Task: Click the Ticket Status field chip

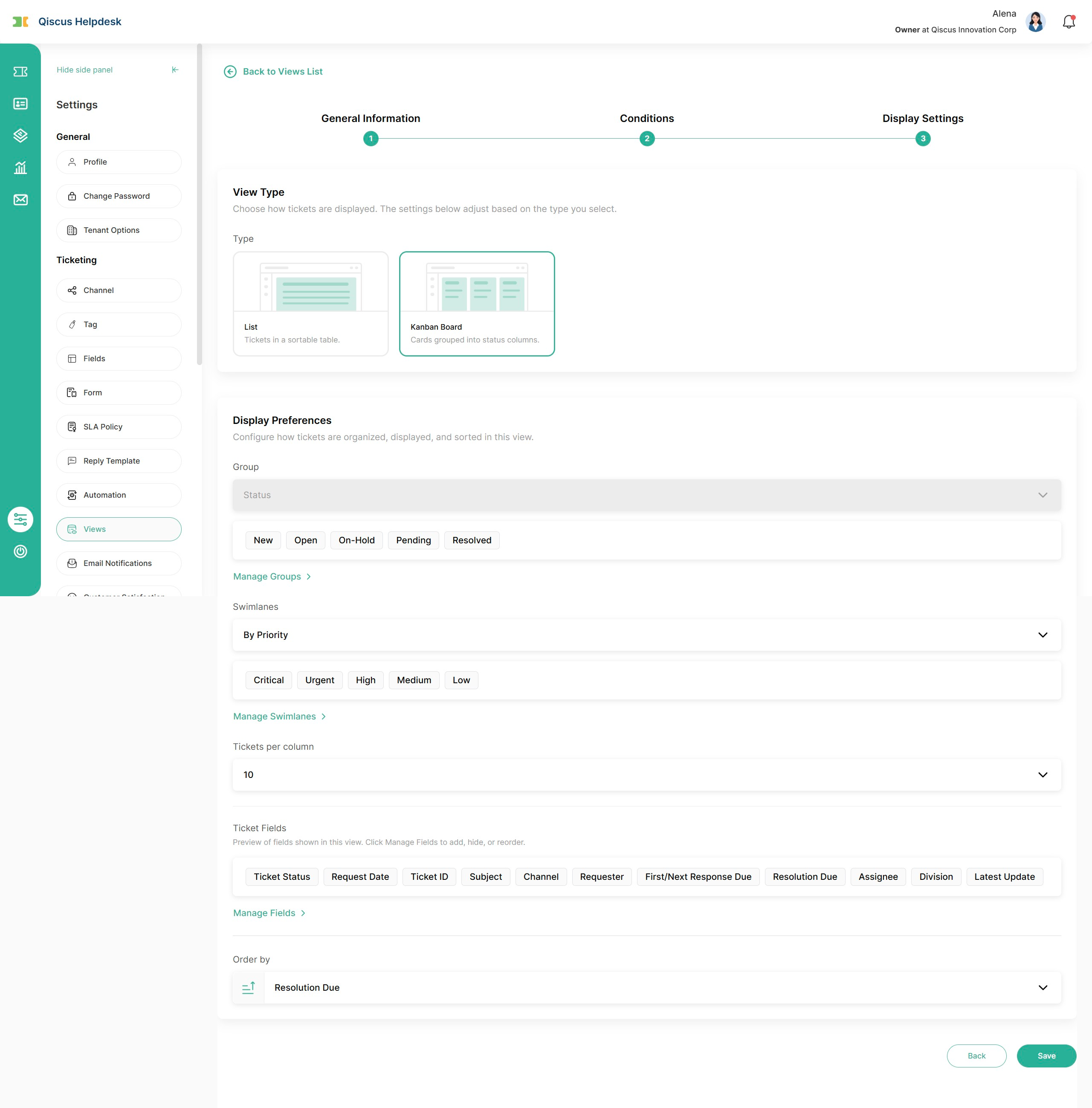Action: (282, 877)
